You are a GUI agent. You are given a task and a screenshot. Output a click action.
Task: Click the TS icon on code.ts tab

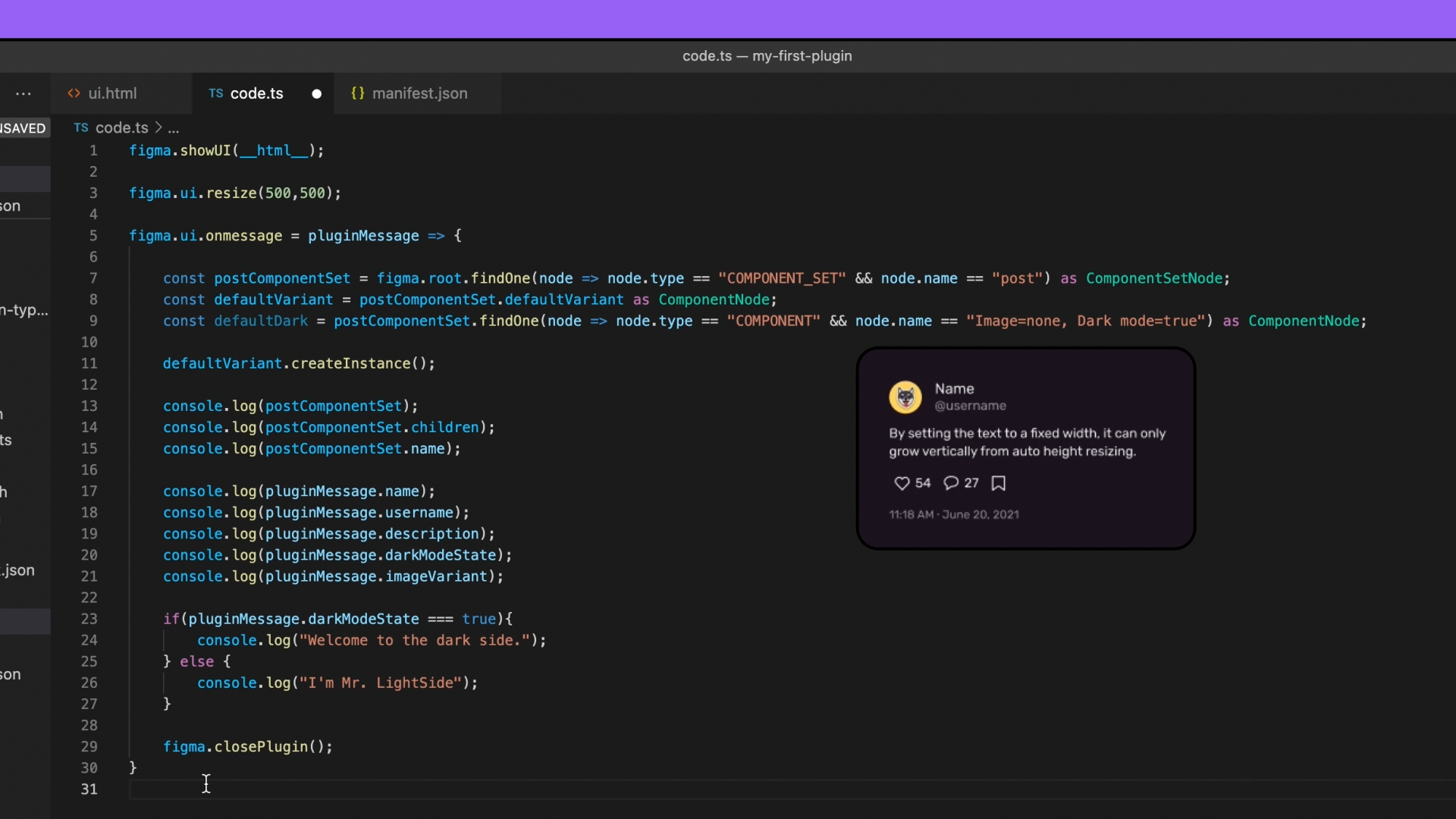pyautogui.click(x=216, y=93)
